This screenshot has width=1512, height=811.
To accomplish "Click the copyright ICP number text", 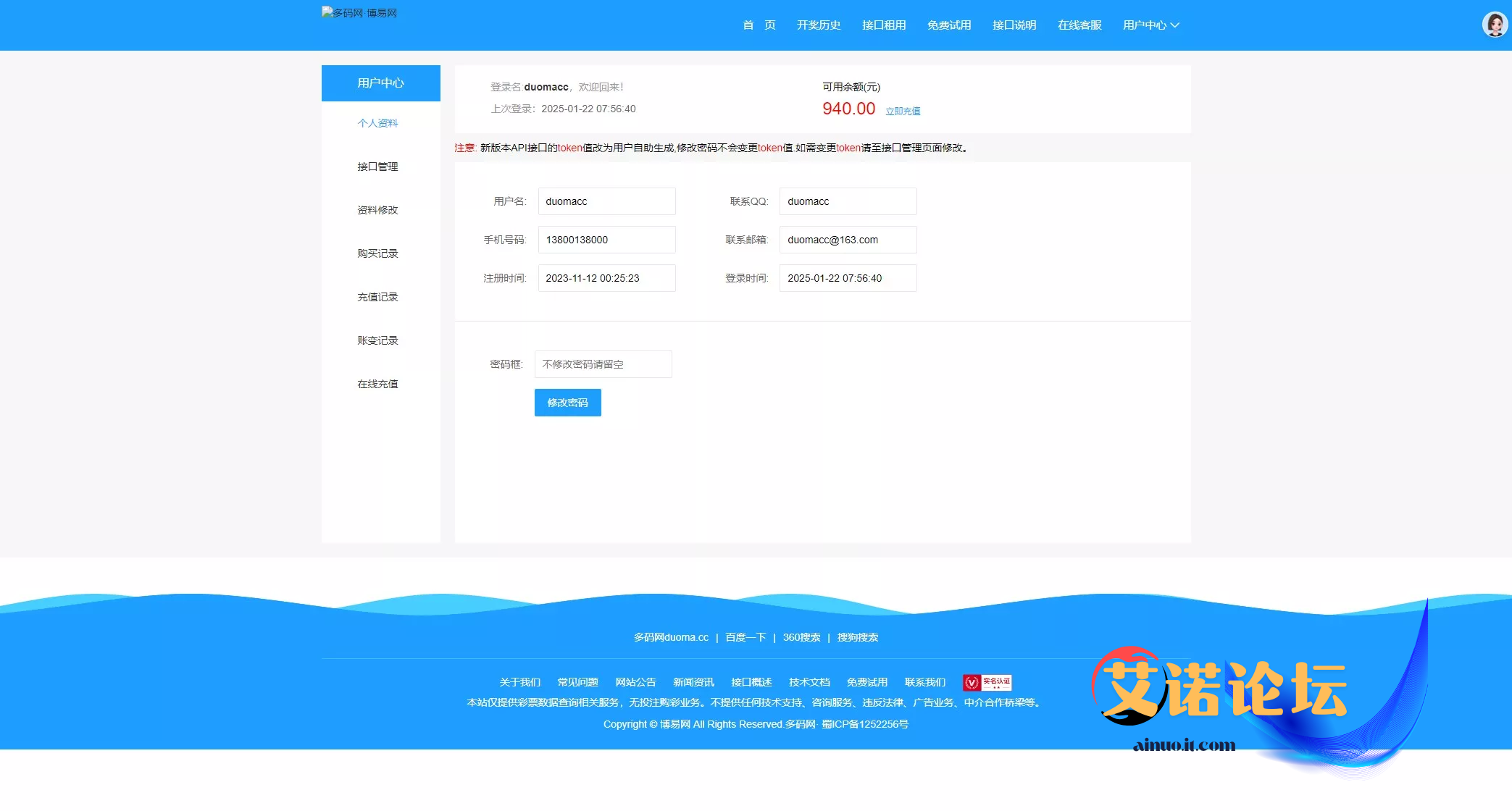I will tap(865, 724).
